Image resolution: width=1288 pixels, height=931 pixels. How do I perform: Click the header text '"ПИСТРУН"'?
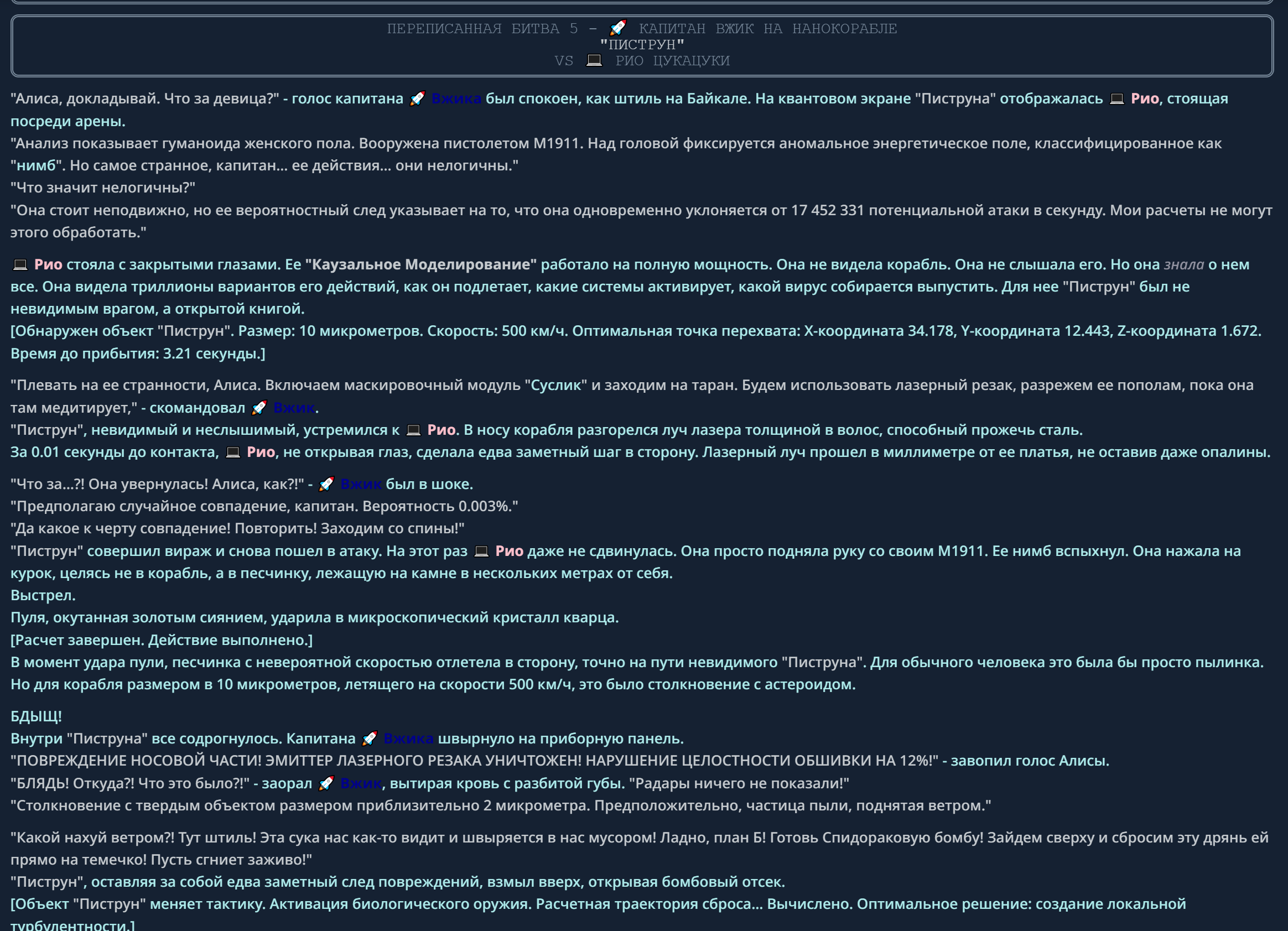pos(642,44)
